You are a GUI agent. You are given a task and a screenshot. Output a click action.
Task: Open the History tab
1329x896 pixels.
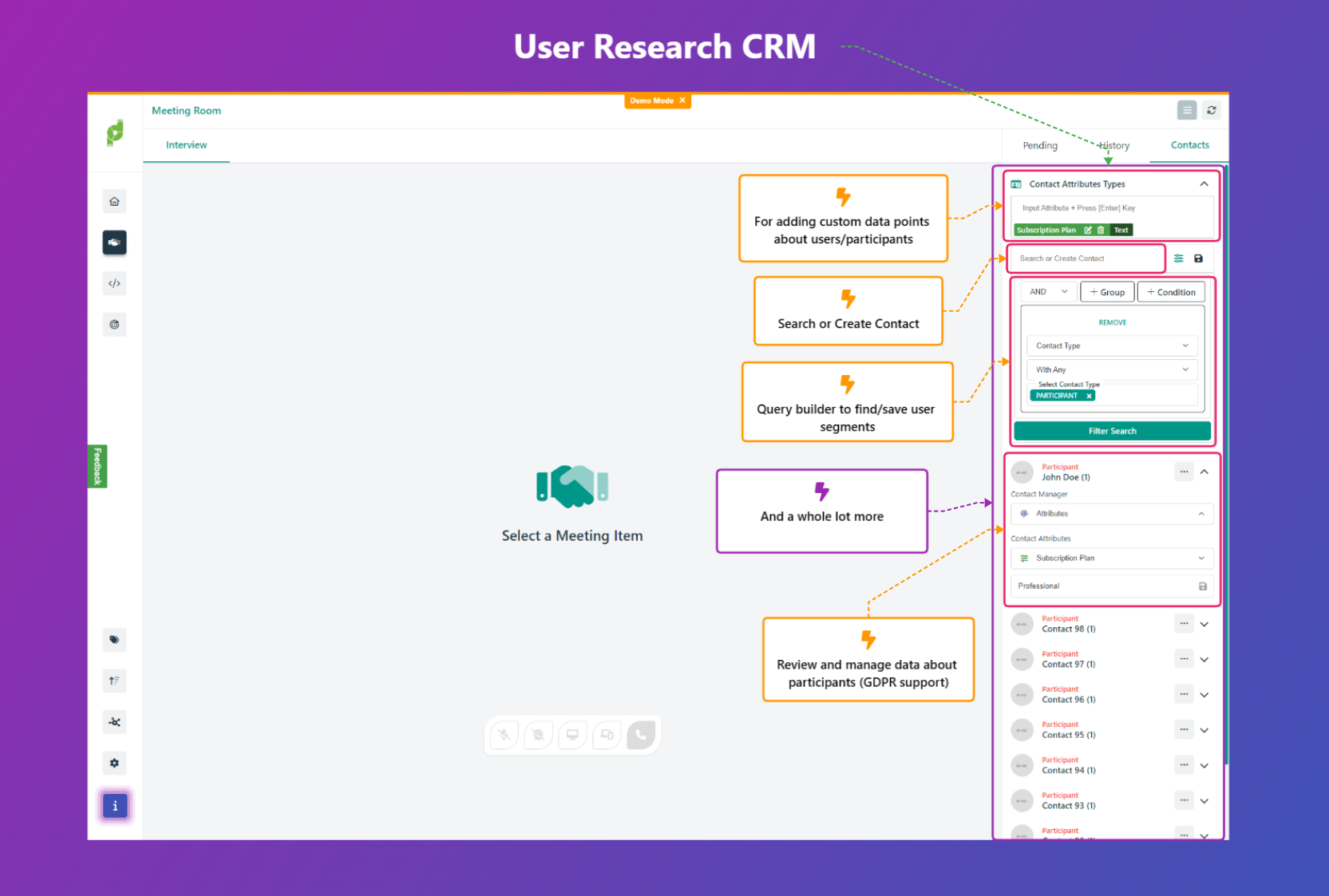pyautogui.click(x=1113, y=145)
